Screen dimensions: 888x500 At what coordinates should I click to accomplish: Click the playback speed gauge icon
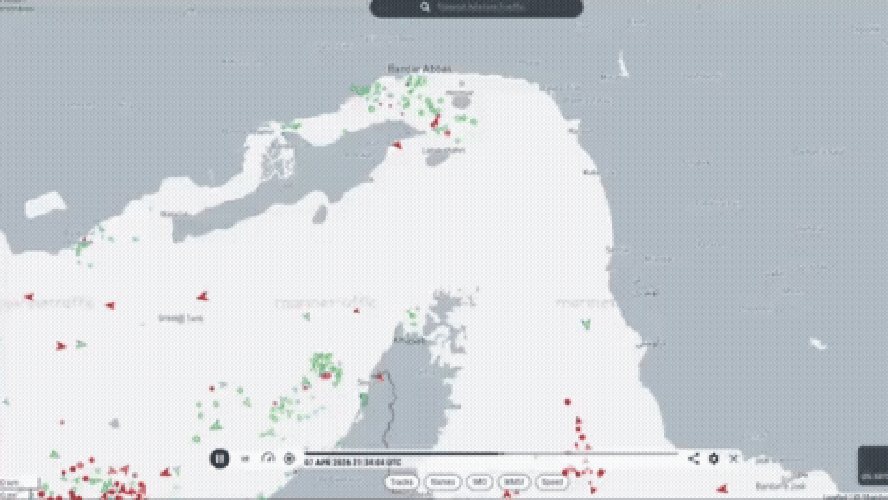267,458
